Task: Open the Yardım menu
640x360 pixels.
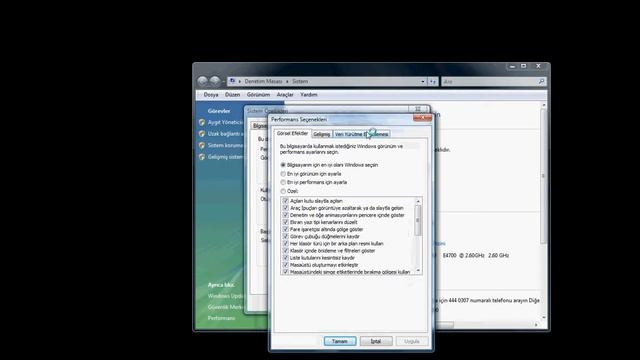Action: coord(309,95)
